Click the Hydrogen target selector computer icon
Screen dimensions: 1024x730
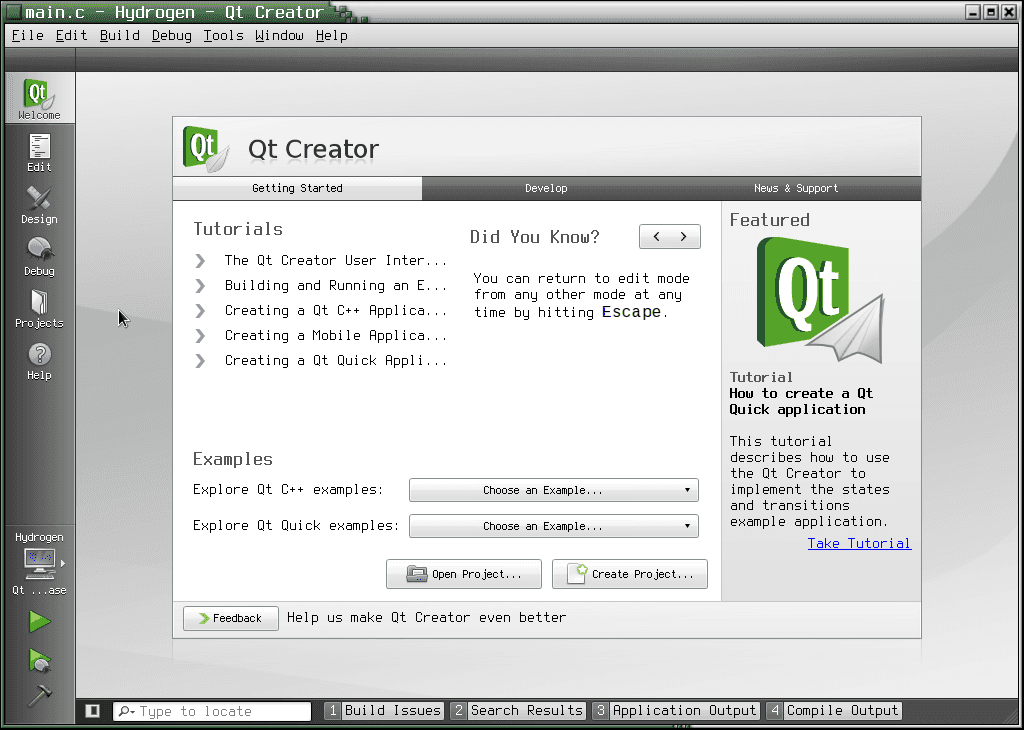[x=40, y=564]
